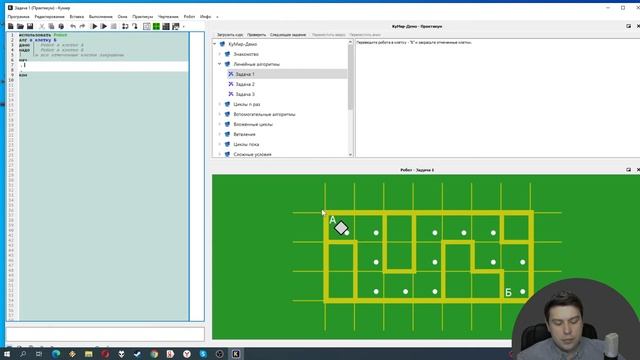
Task: Click the Save floppy disk icon
Action: click(30, 26)
